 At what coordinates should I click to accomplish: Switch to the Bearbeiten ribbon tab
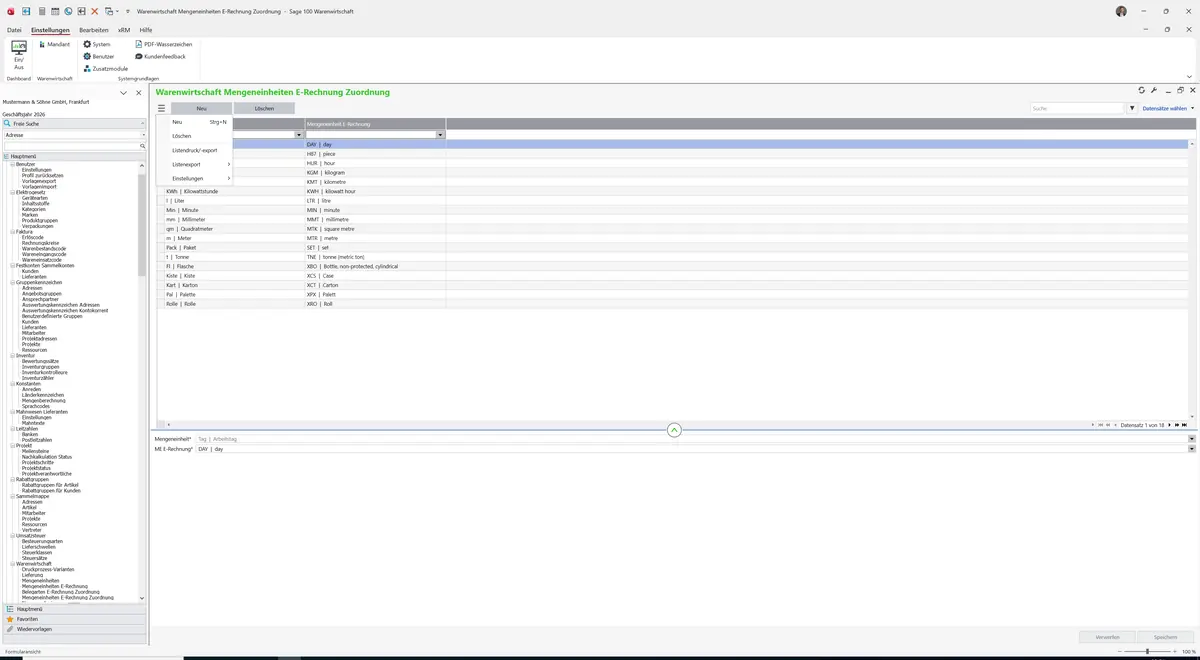pos(94,30)
